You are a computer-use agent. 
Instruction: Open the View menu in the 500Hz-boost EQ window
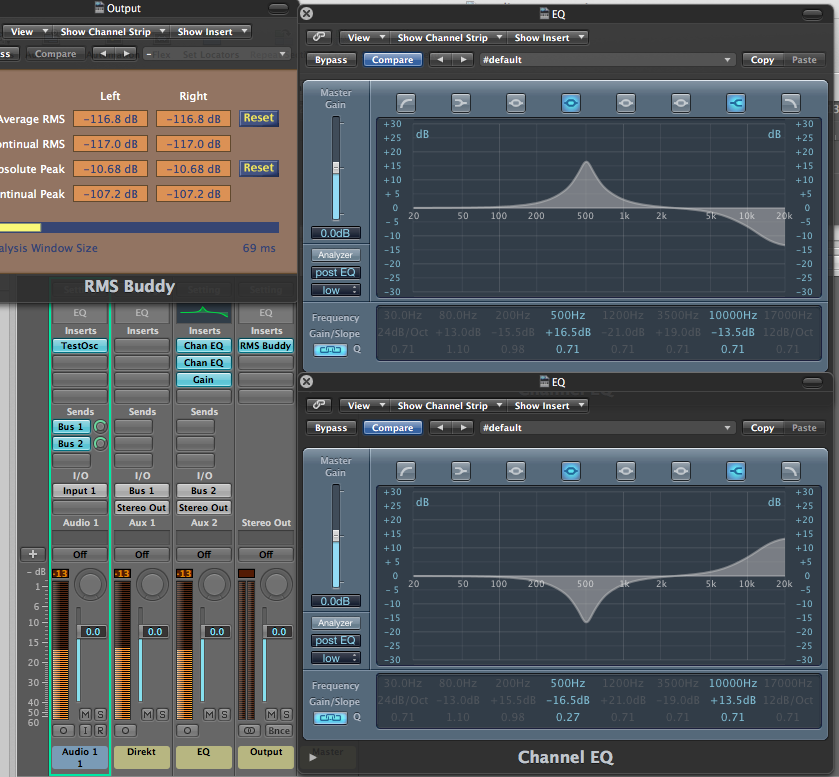364,38
